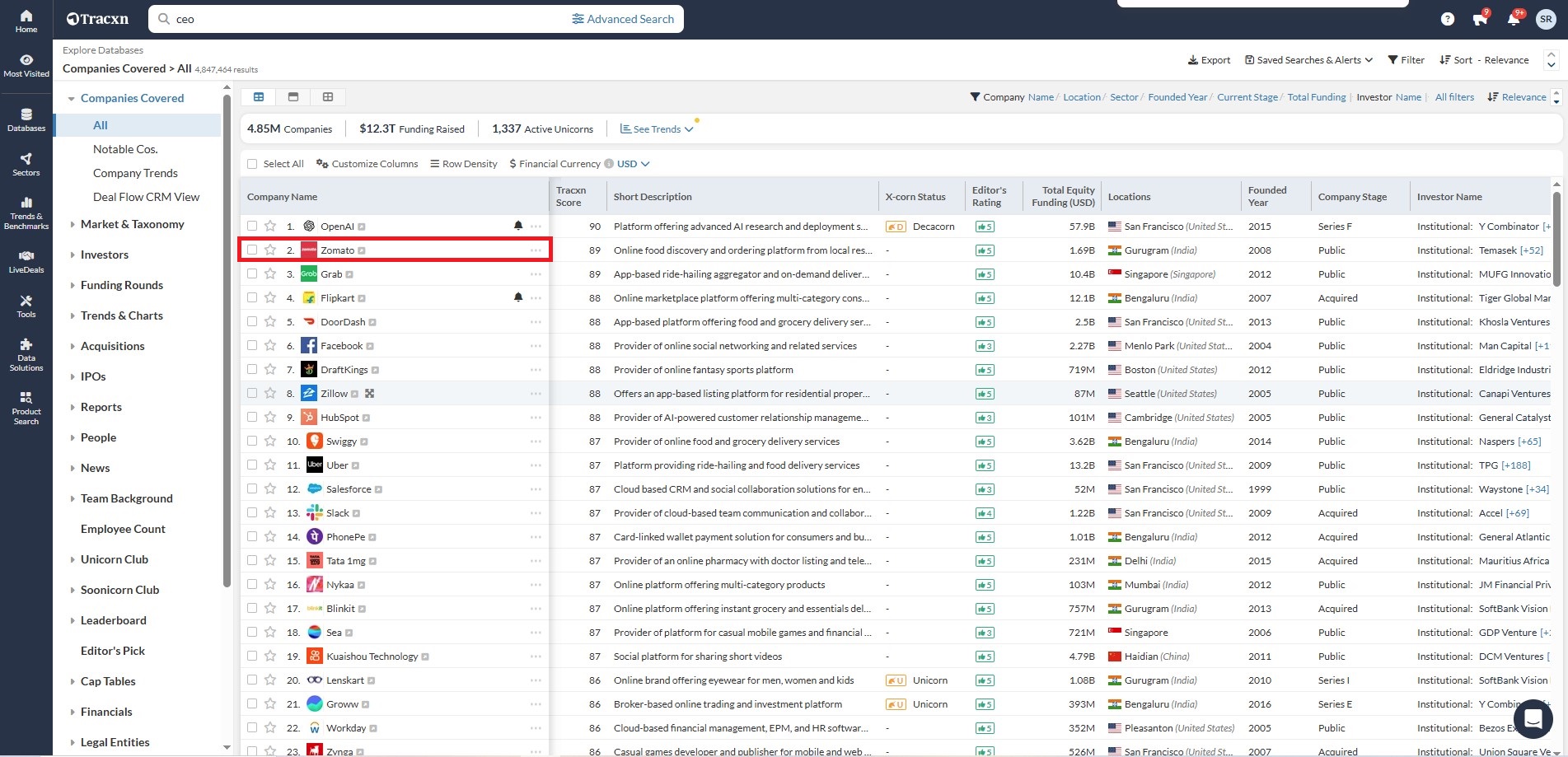
Task: Click the alert bell on OpenAI row
Action: pos(518,226)
